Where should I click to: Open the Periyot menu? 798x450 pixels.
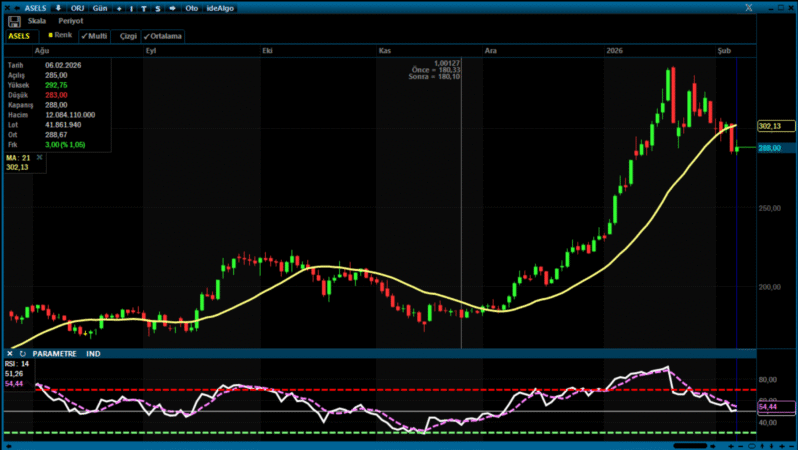coord(69,20)
